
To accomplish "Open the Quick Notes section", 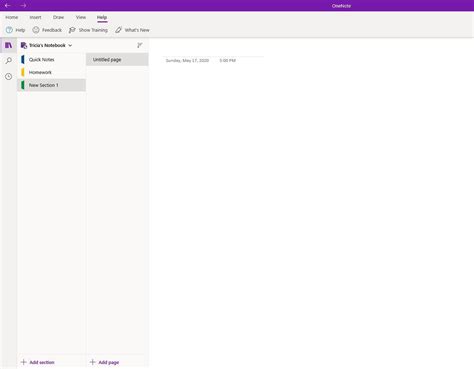I will tap(51, 60).
